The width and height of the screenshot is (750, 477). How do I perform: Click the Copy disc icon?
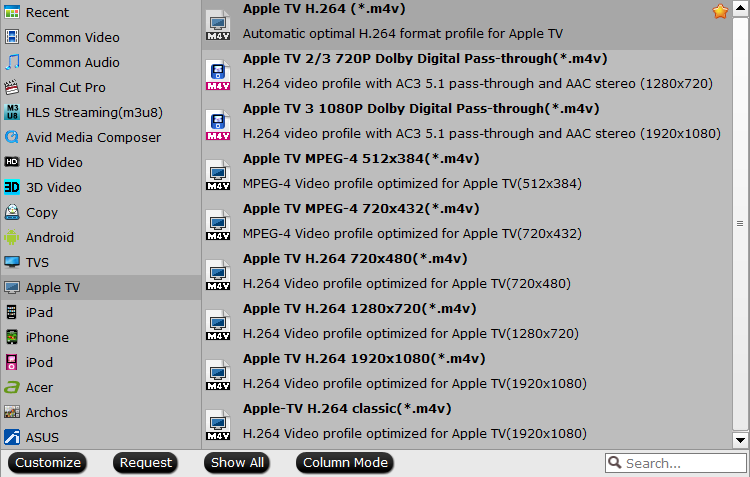point(12,212)
